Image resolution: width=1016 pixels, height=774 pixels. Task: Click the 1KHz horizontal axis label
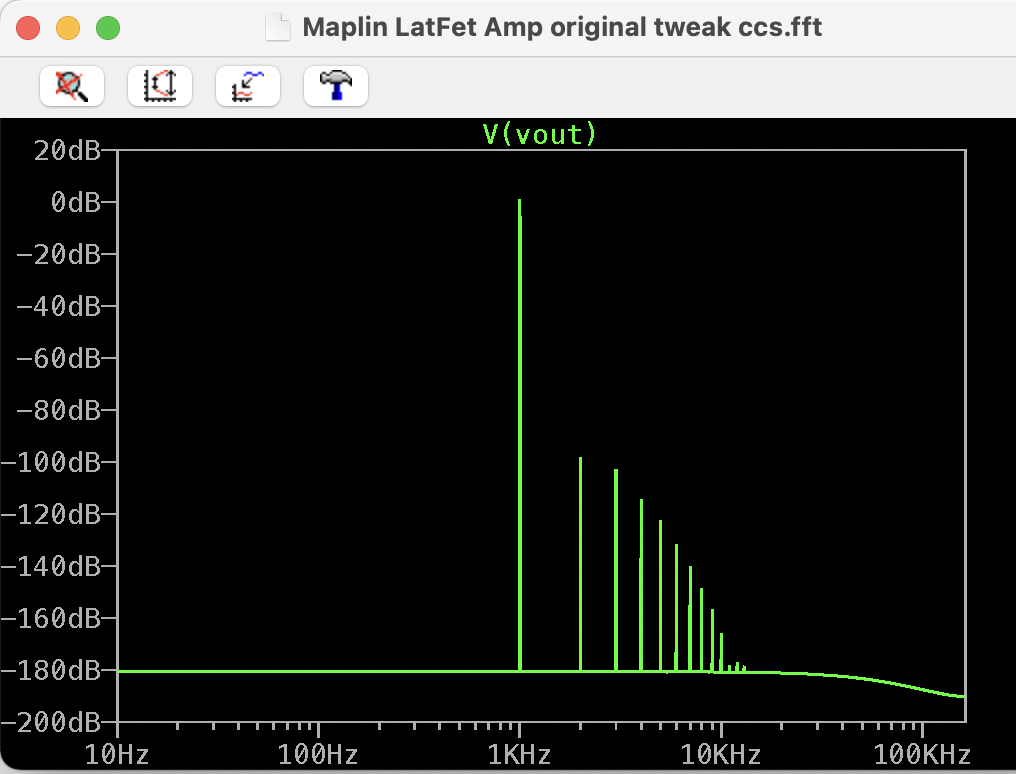[519, 755]
